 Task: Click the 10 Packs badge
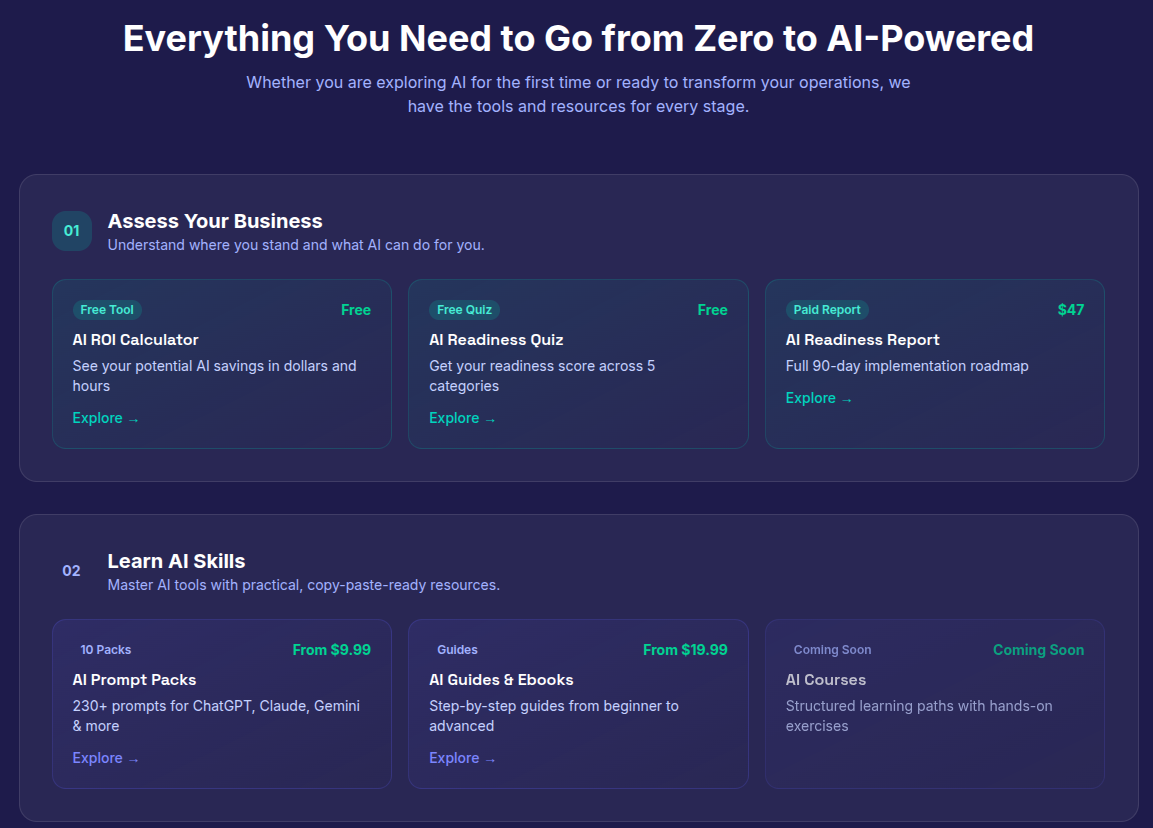(x=106, y=650)
